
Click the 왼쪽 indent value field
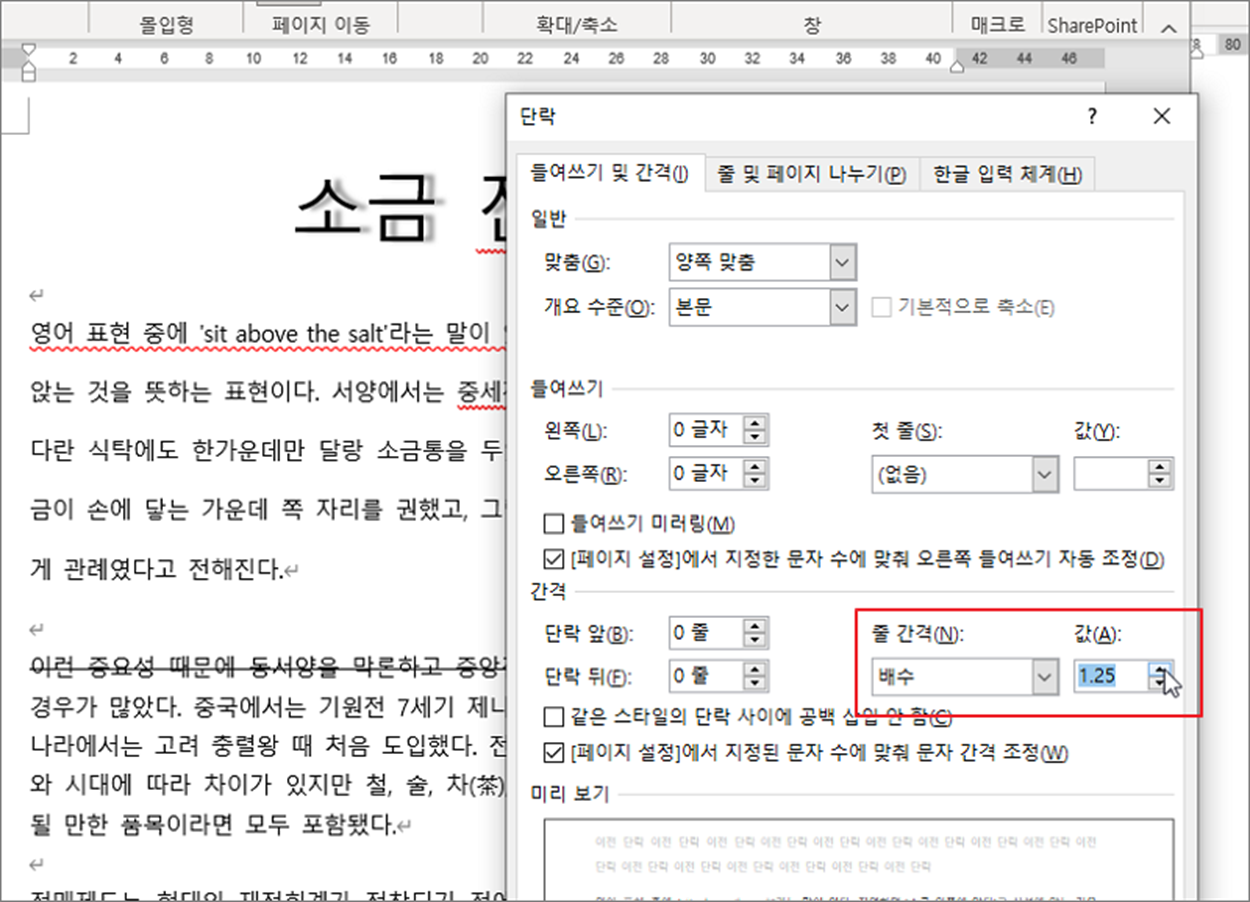click(x=705, y=431)
